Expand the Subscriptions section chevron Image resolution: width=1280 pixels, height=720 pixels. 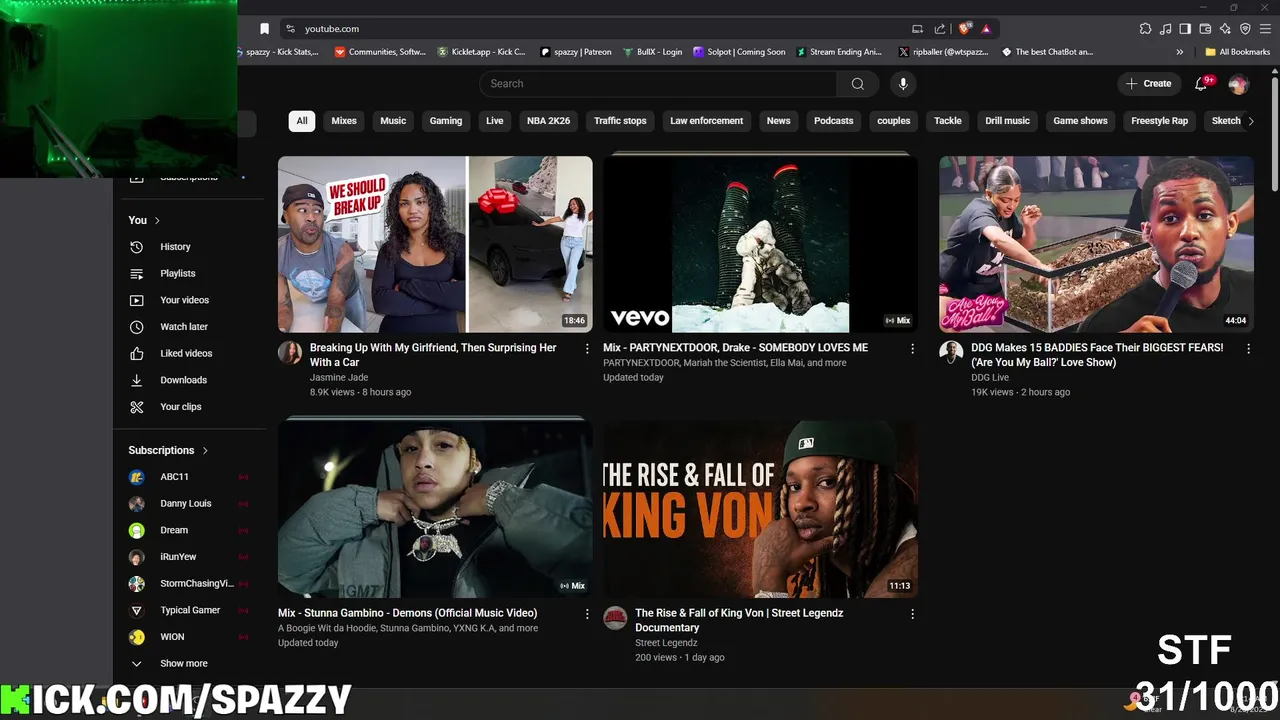205,450
